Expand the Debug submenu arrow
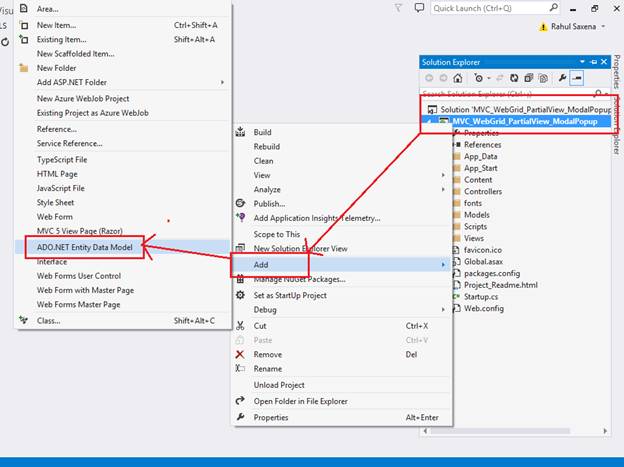624x467 pixels. (443, 309)
